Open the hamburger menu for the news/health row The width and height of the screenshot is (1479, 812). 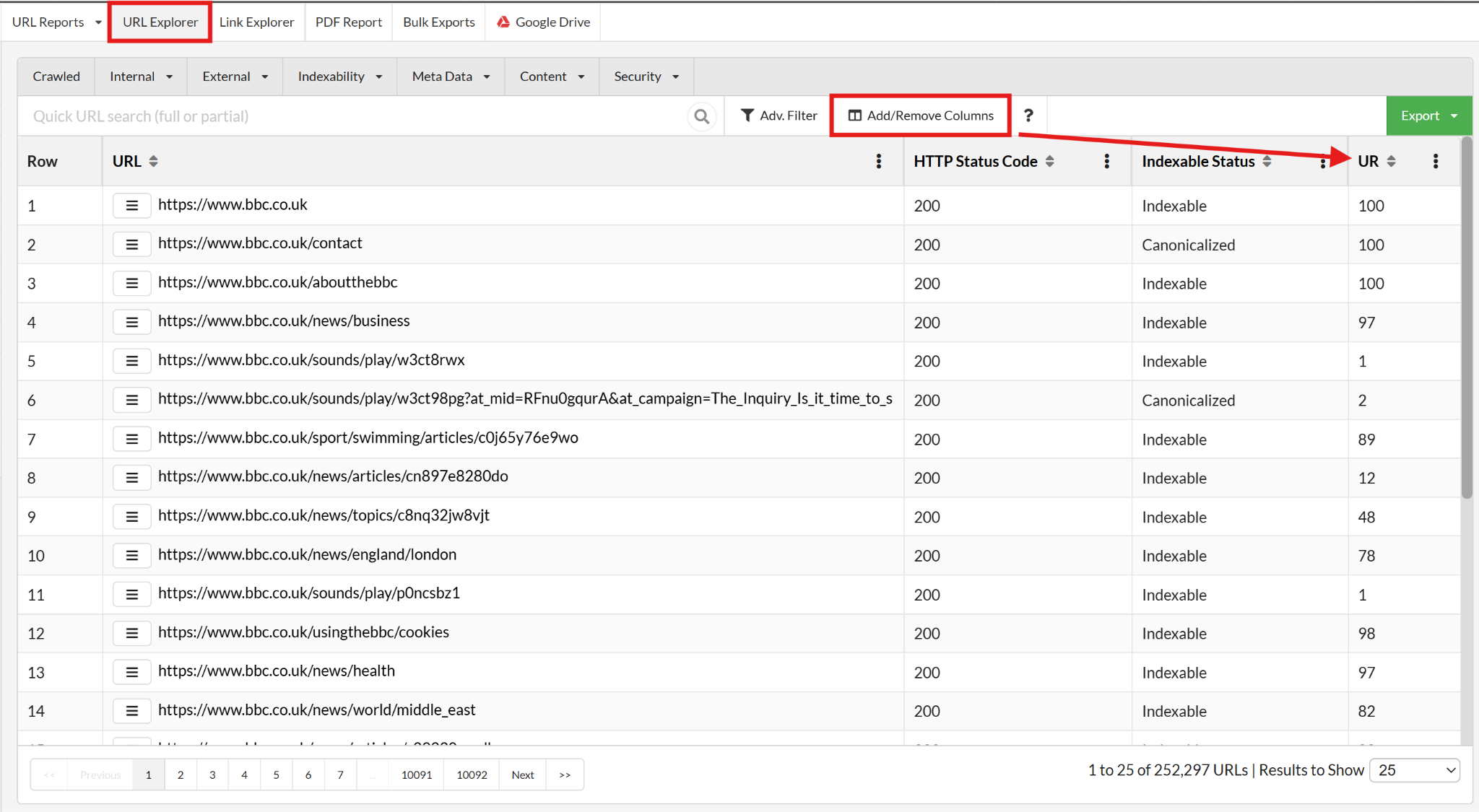tap(131, 671)
